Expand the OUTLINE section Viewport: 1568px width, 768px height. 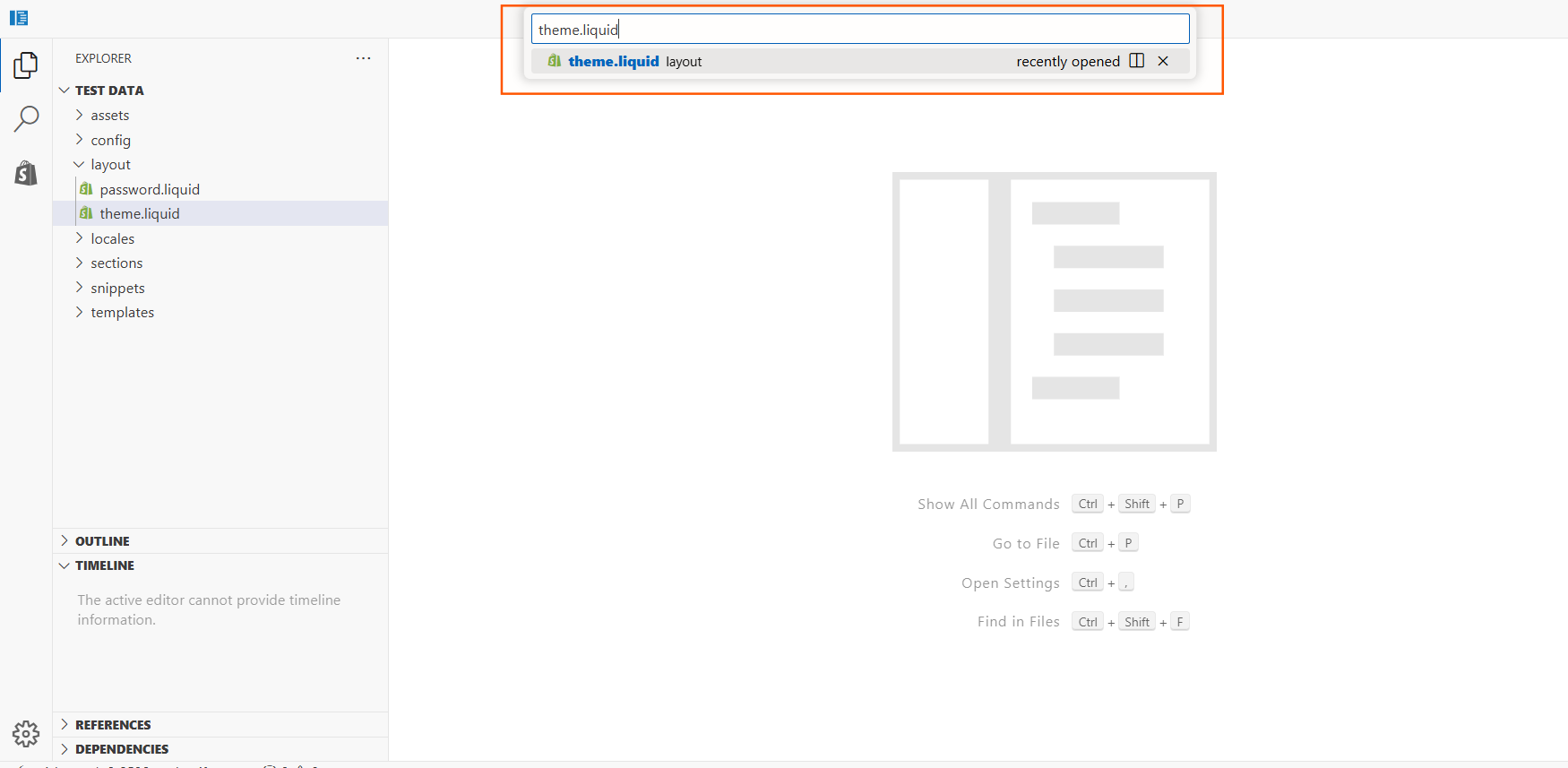[x=102, y=541]
